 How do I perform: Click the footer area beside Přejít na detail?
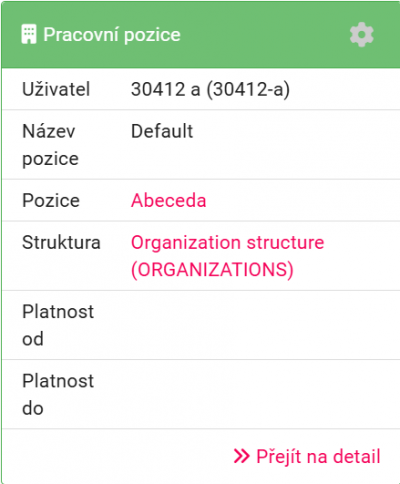point(117,456)
